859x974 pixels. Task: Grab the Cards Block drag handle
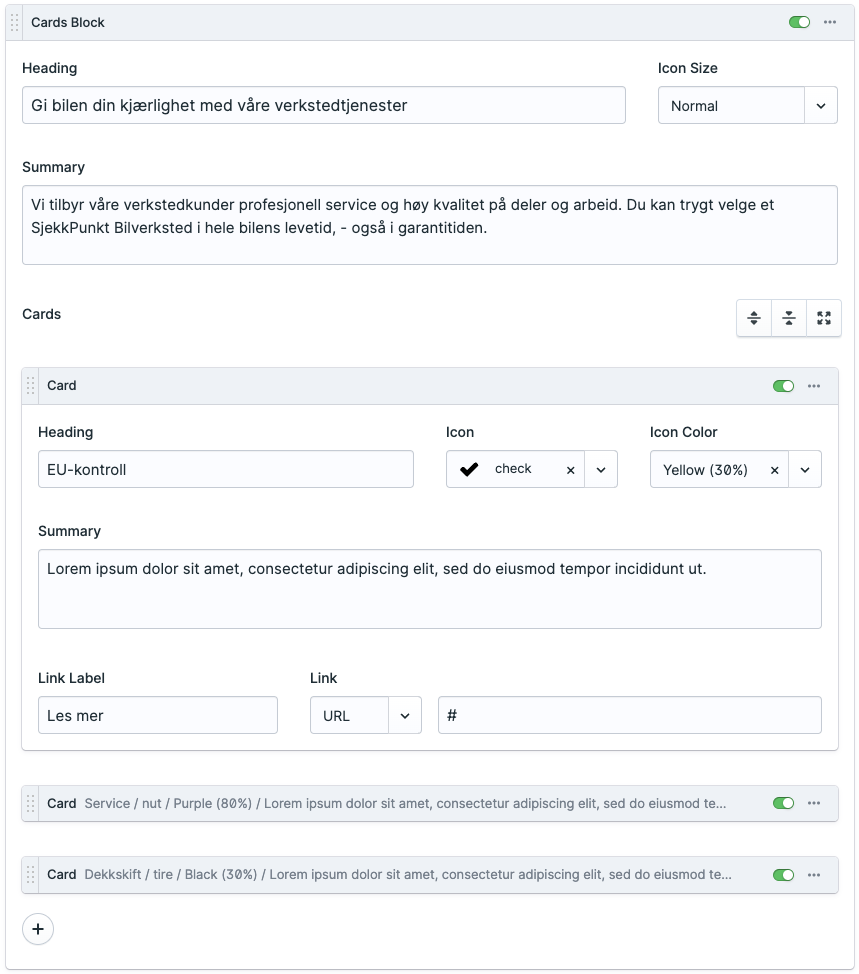tap(15, 22)
